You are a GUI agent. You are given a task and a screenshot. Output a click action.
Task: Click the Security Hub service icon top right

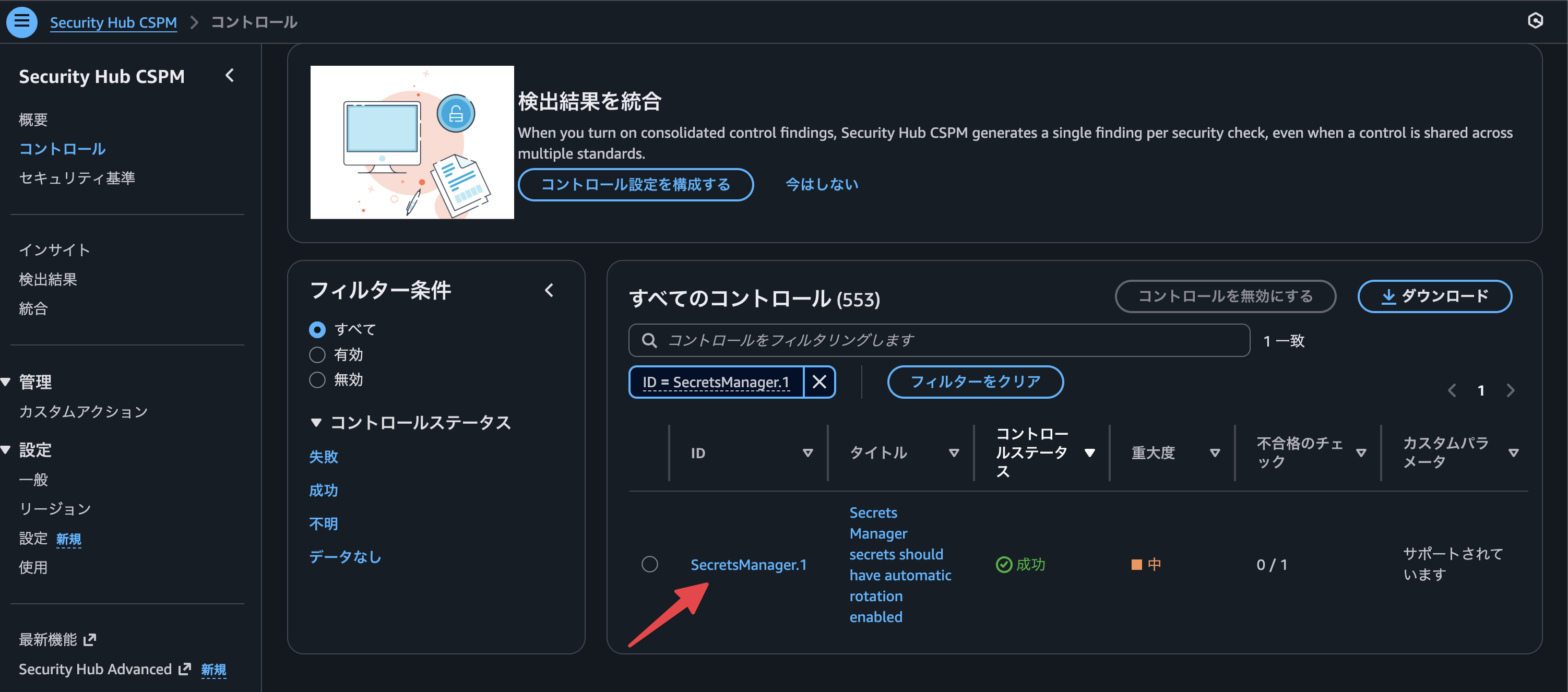1535,21
